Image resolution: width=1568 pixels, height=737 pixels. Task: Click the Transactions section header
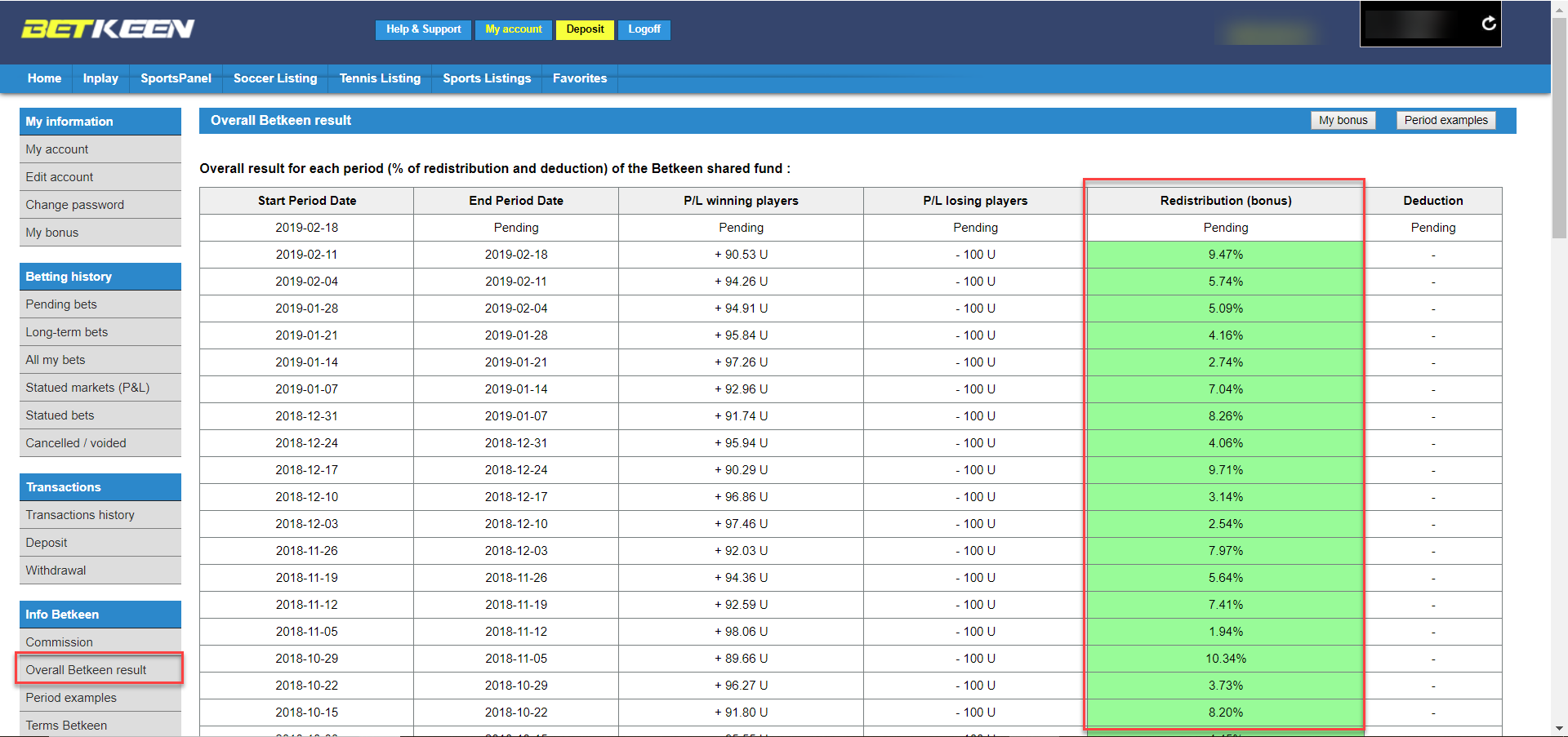(x=100, y=487)
